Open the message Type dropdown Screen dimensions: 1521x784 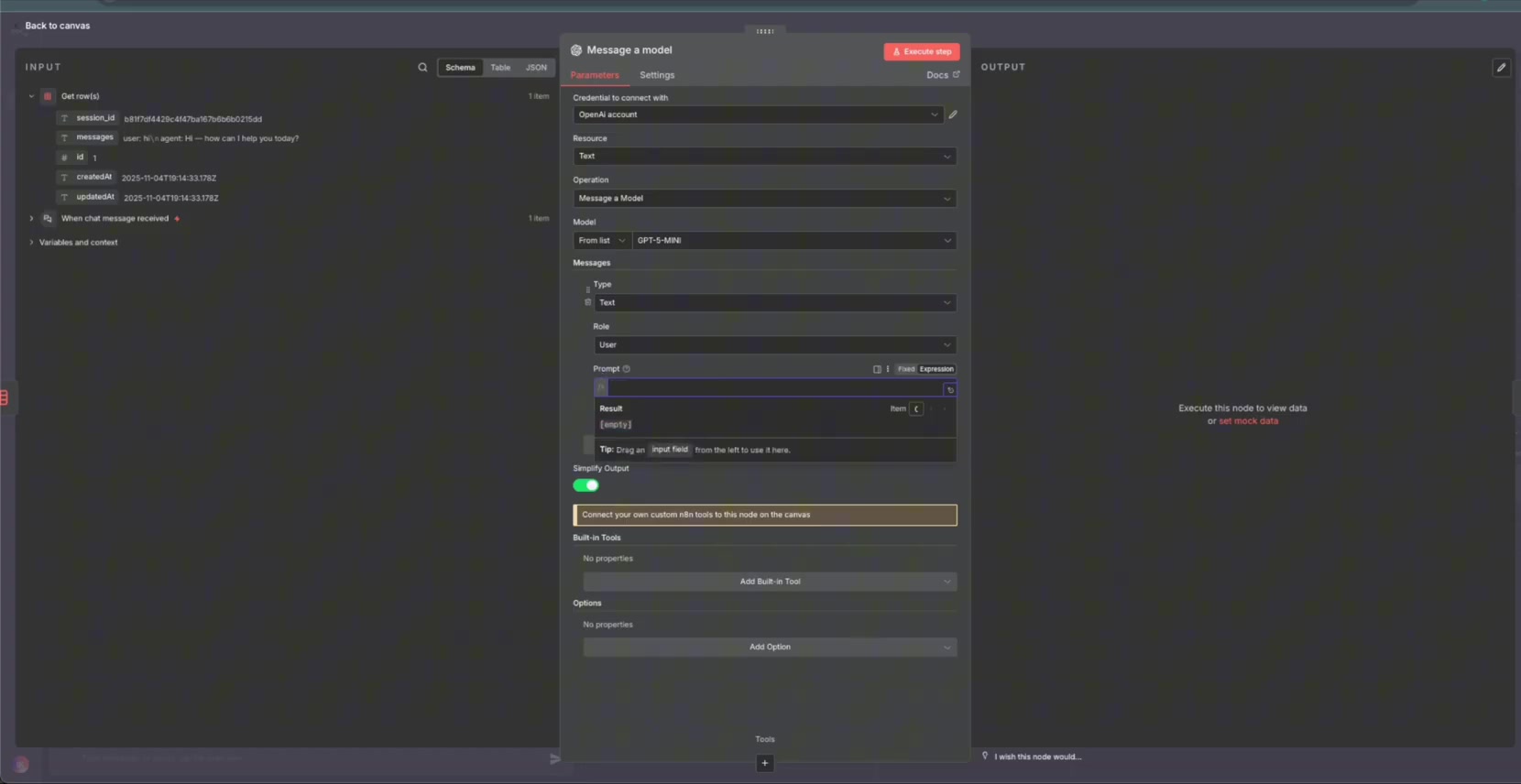click(x=775, y=303)
